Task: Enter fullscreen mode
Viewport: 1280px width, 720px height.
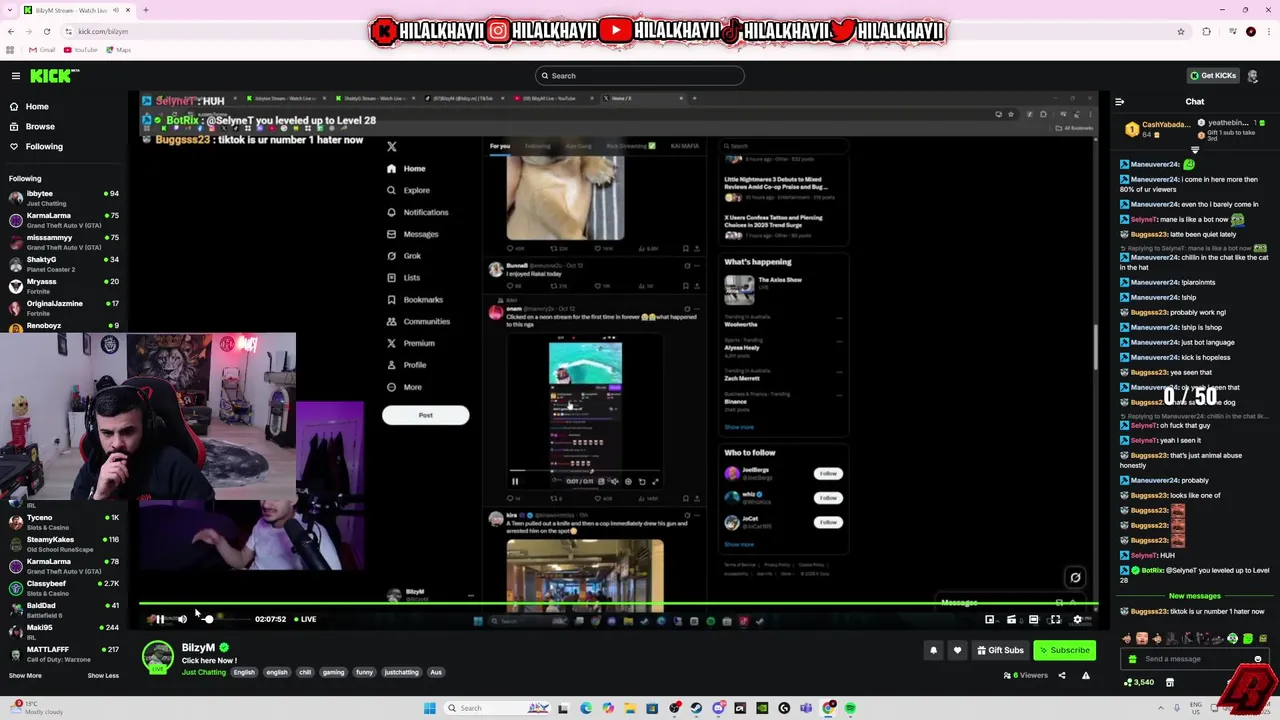Action: 1055,619
